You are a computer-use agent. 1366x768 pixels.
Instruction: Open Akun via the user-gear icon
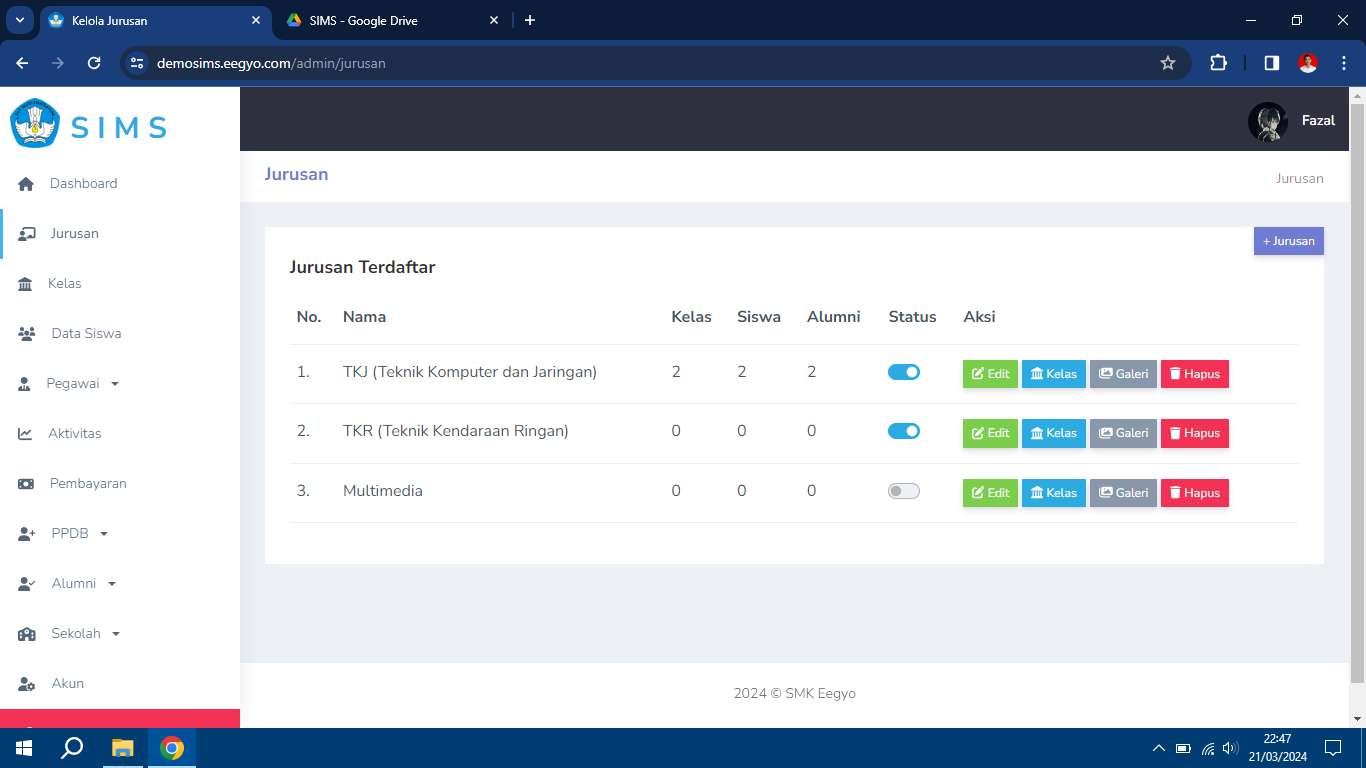tap(27, 684)
